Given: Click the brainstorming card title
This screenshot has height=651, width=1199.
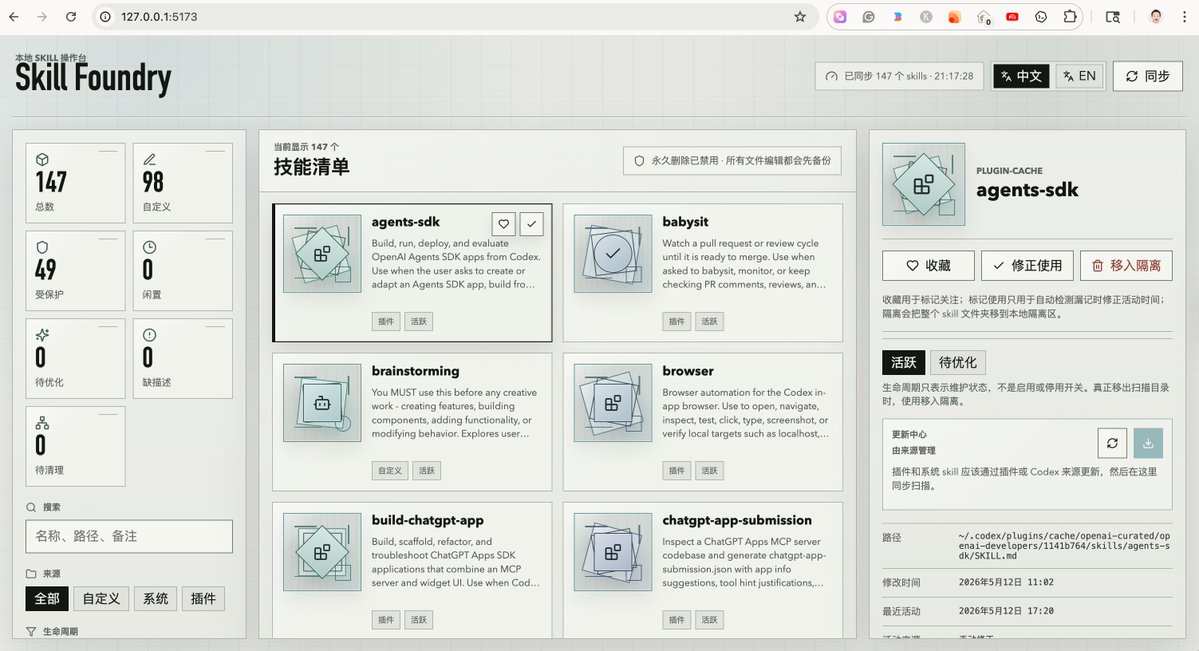Looking at the screenshot, I should (x=415, y=371).
